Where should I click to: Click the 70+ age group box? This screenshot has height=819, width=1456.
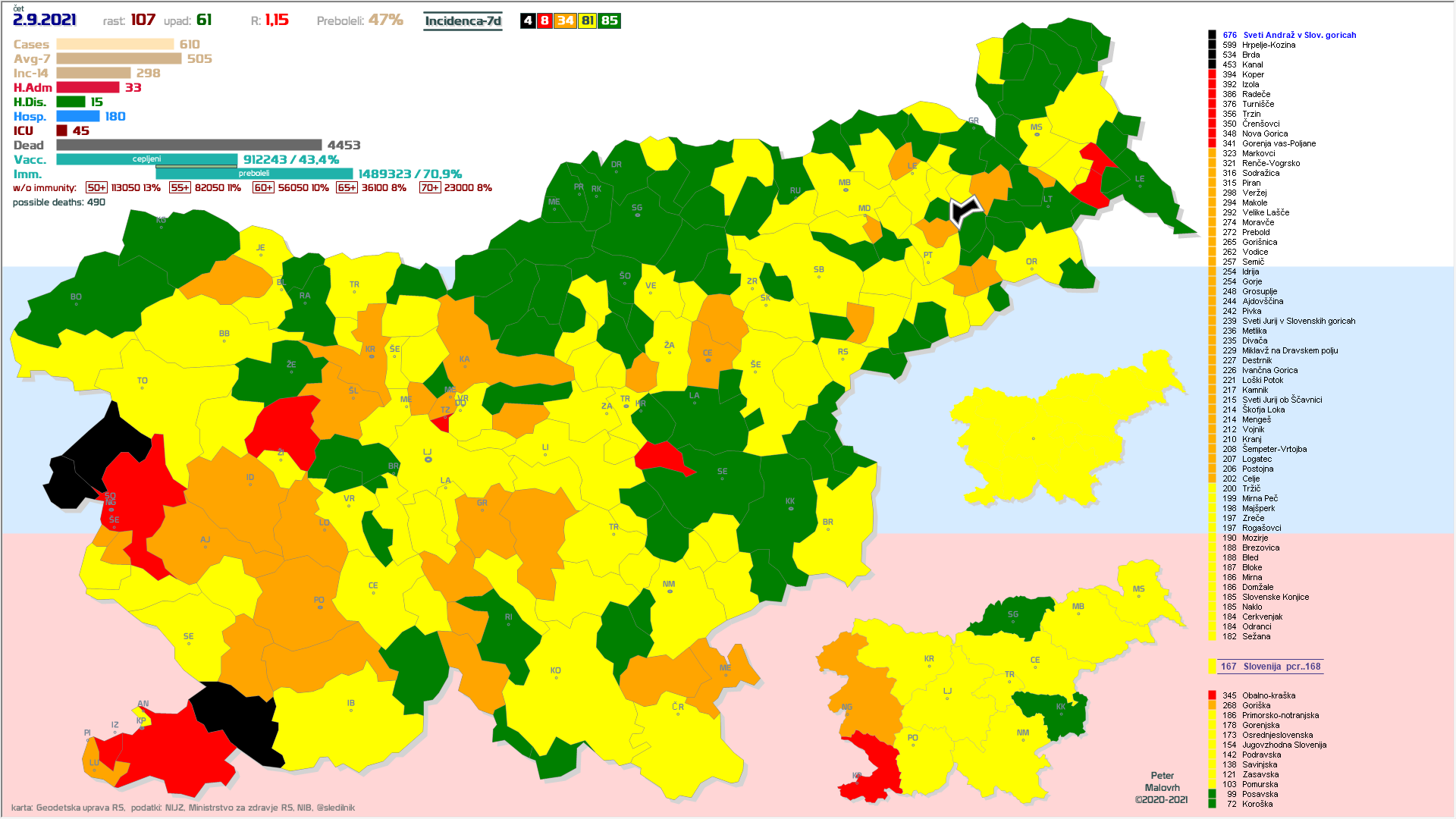(x=429, y=188)
